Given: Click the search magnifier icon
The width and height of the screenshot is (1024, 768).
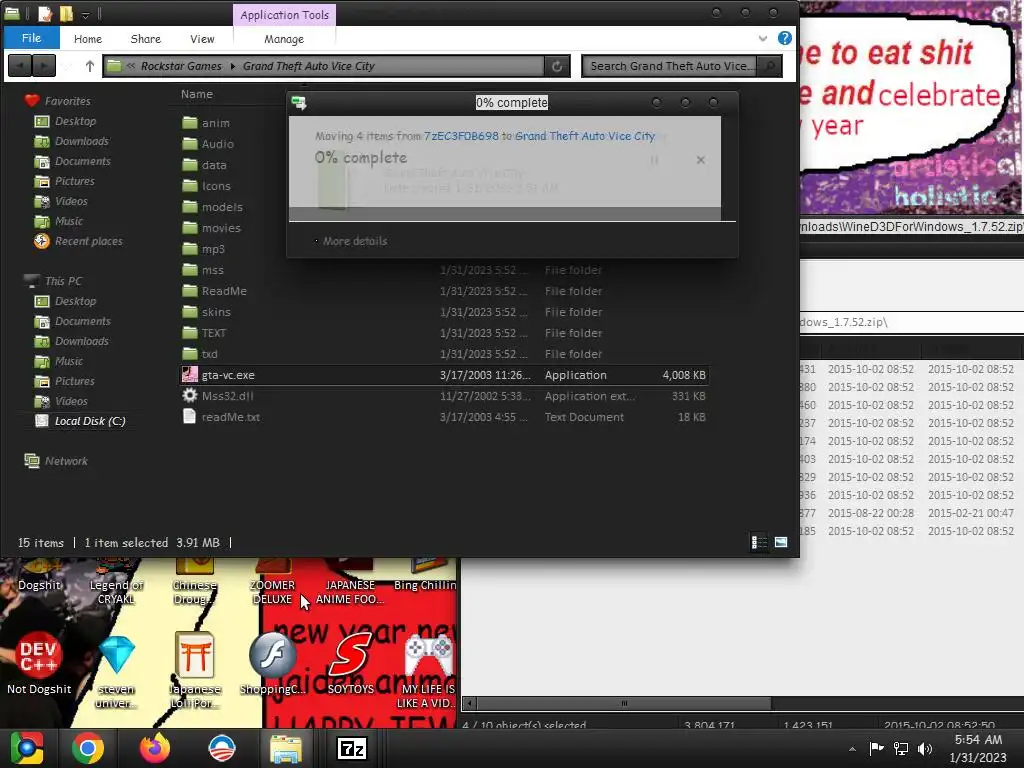Looking at the screenshot, I should 770,66.
